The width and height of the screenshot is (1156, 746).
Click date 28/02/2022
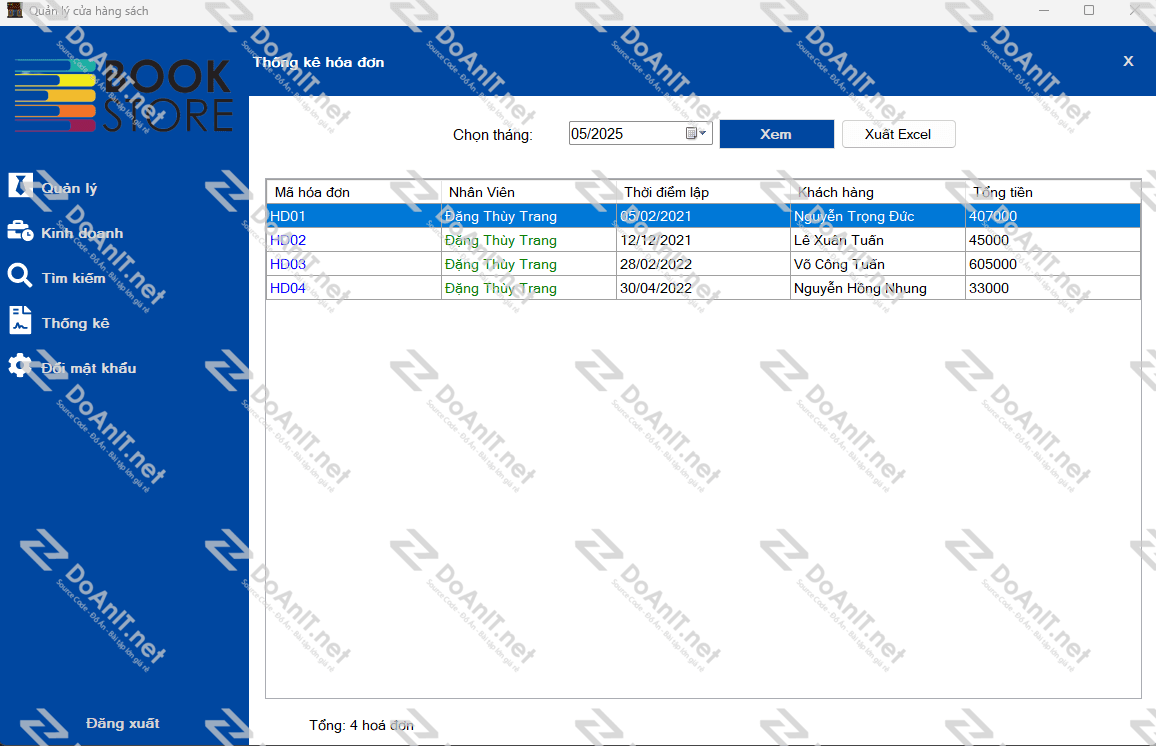pos(655,264)
